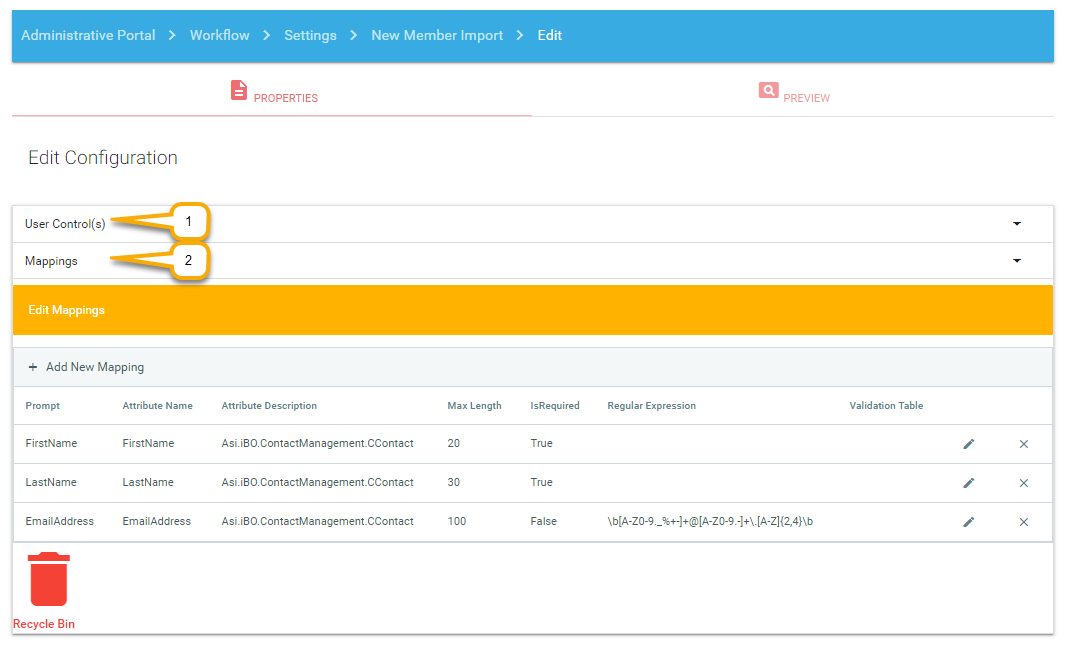
Task: Edit the FirstName mapping with pencil icon
Action: point(968,444)
